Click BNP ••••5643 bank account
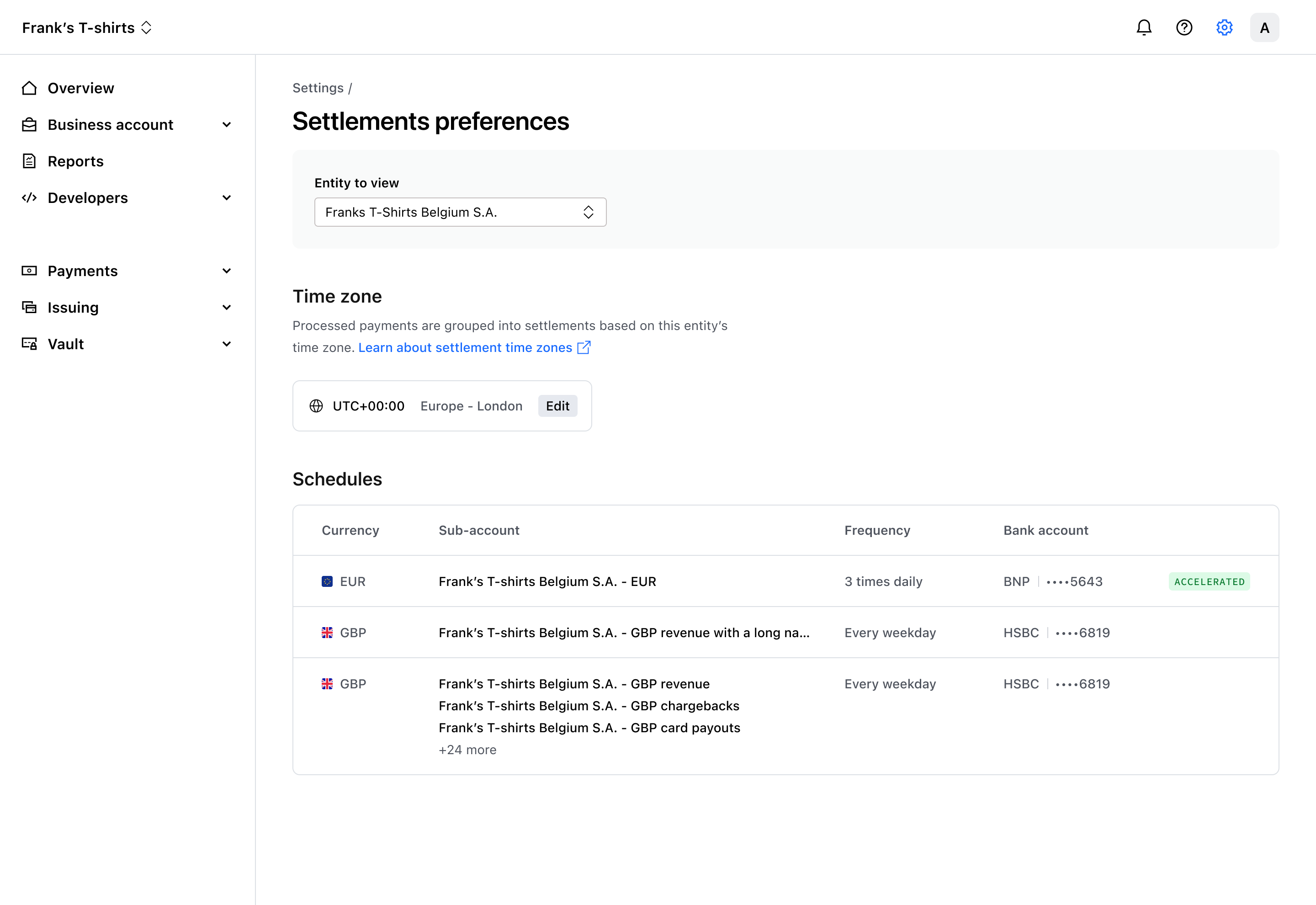This screenshot has height=905, width=1316. 1053,582
